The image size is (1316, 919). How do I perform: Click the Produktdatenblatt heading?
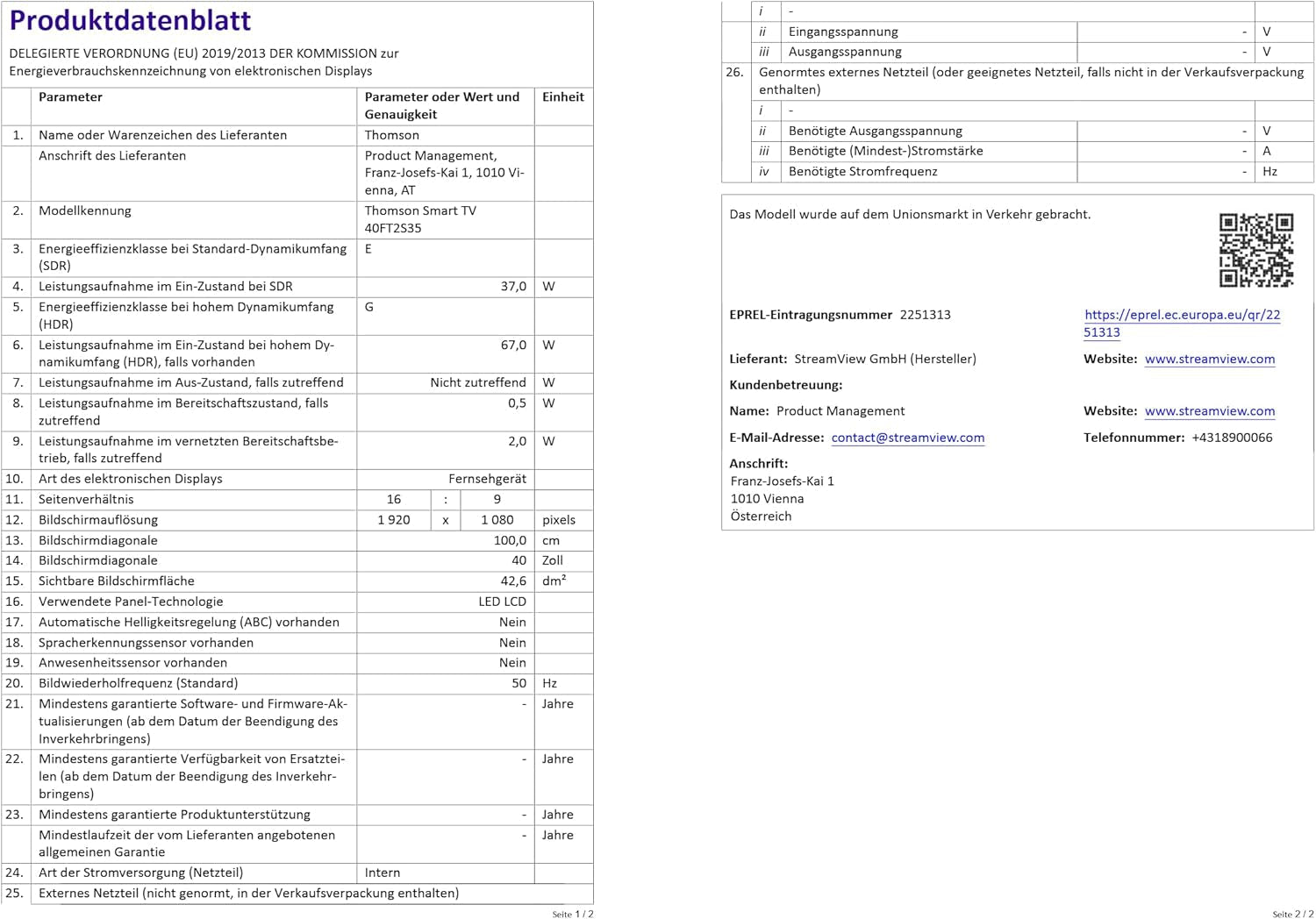(x=130, y=20)
